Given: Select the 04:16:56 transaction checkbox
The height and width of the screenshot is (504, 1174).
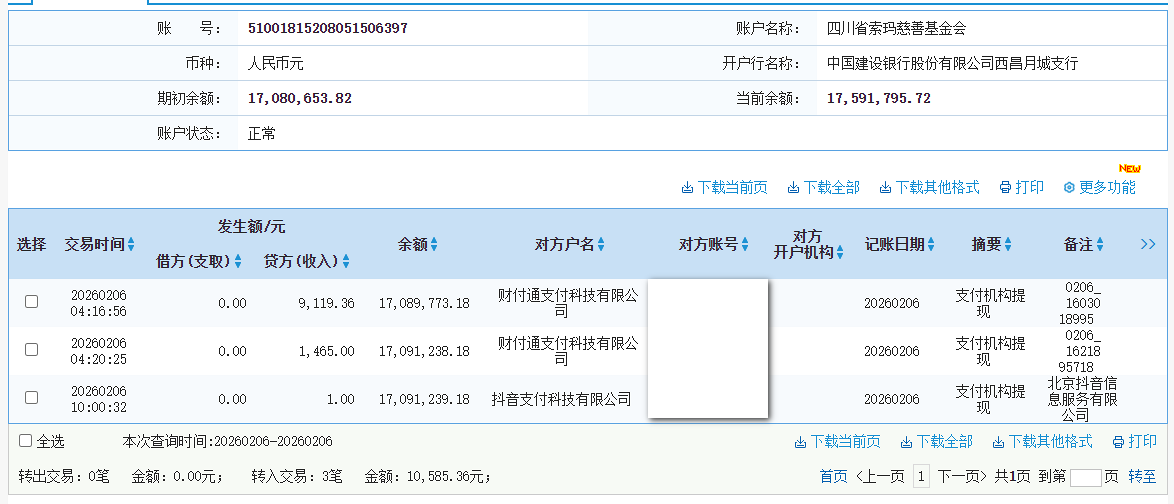Looking at the screenshot, I should tap(31, 302).
